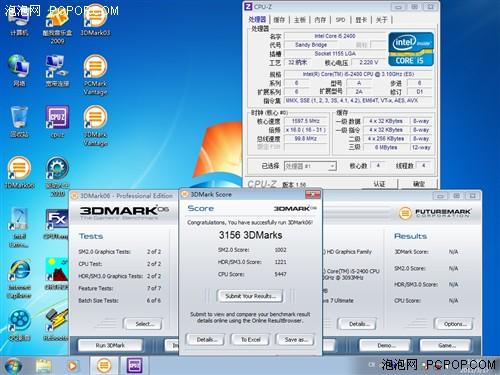This screenshot has width=500, height=375.
Task: Open the 3DMark03 desktop shortcut
Action: coord(95,20)
